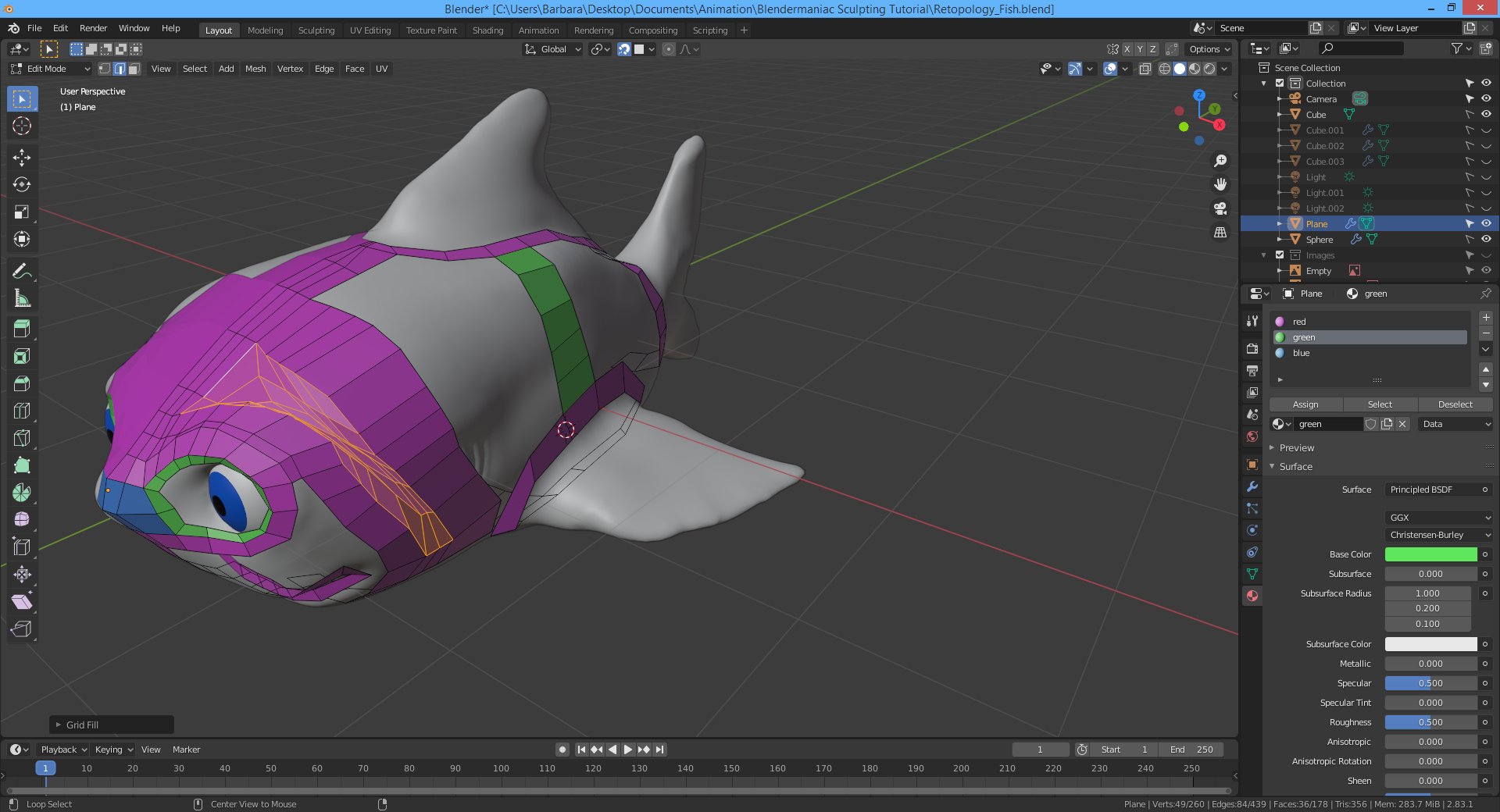Open the Edit Mode dropdown

pyautogui.click(x=51, y=69)
